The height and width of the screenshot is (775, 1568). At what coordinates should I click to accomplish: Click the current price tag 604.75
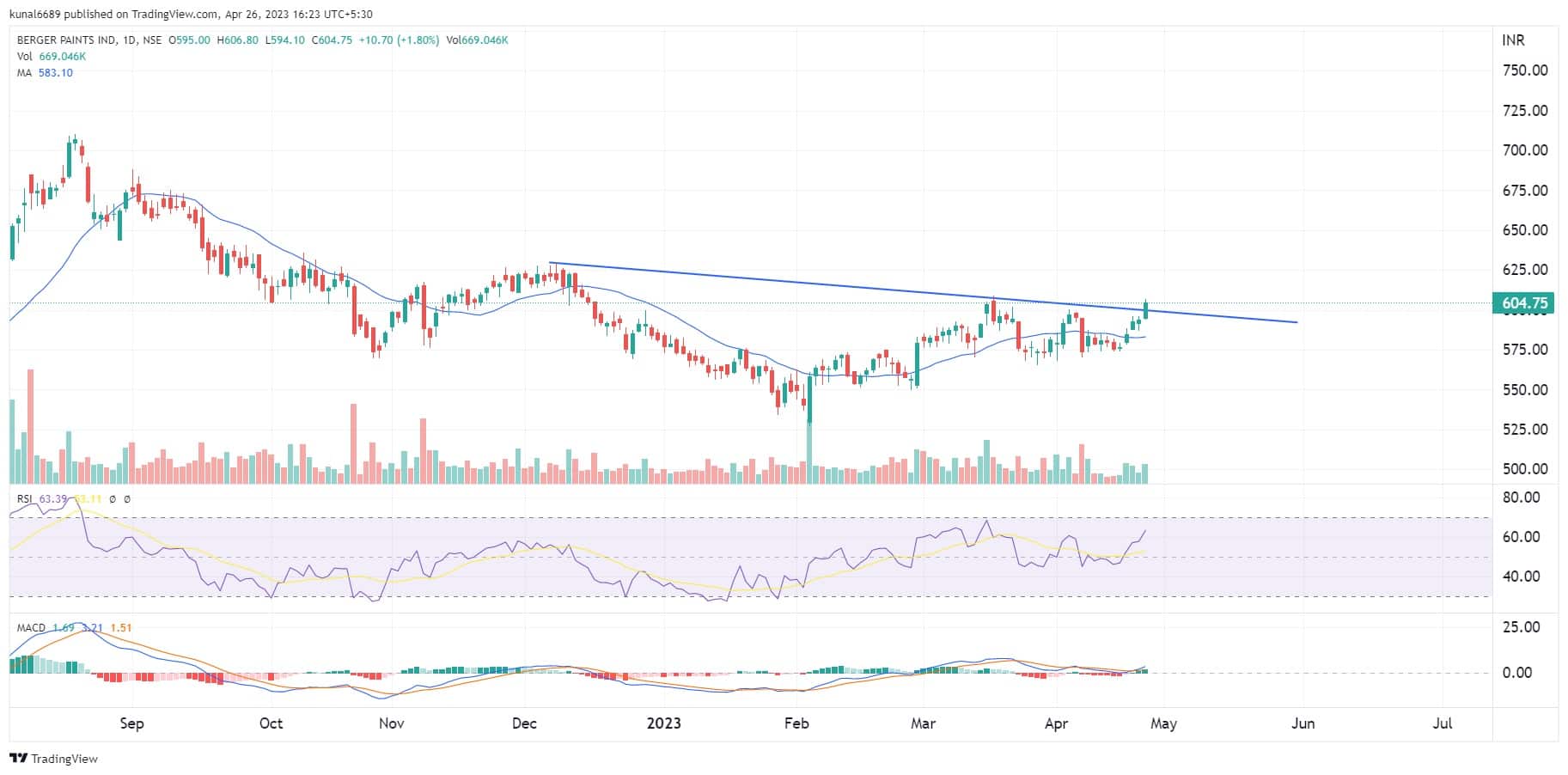(1525, 303)
